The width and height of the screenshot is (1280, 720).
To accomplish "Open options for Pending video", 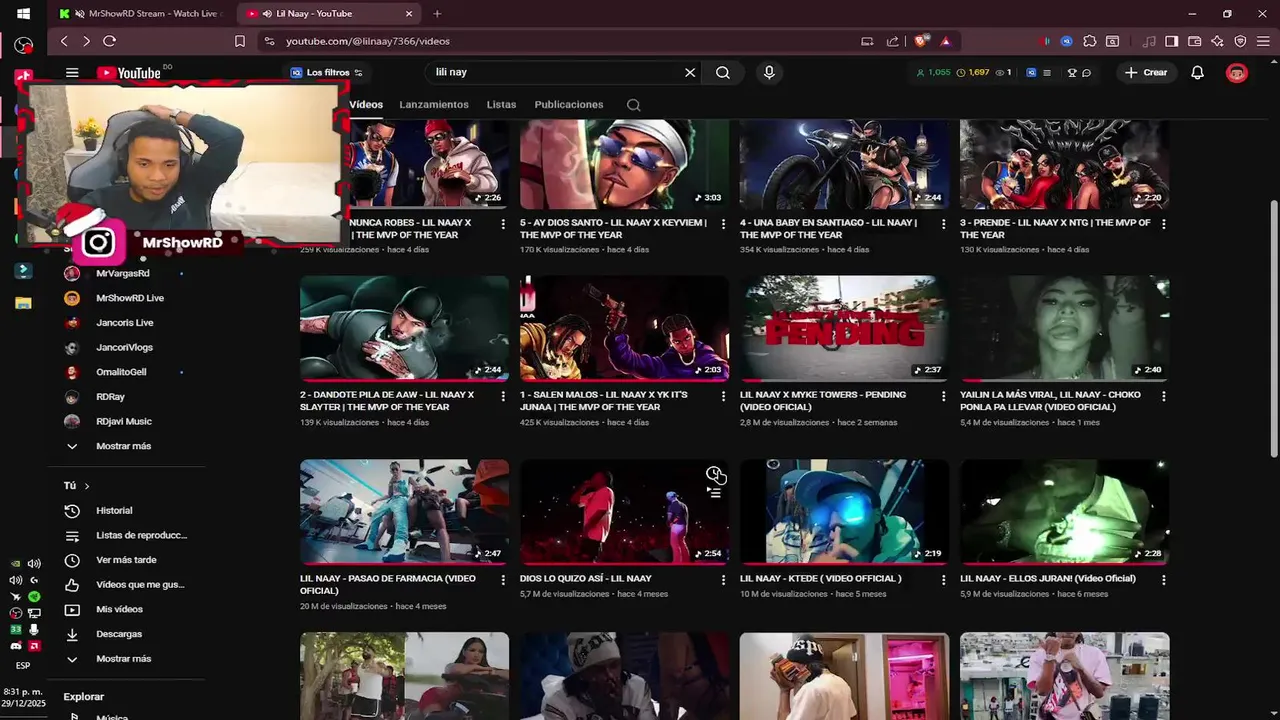I will point(943,396).
